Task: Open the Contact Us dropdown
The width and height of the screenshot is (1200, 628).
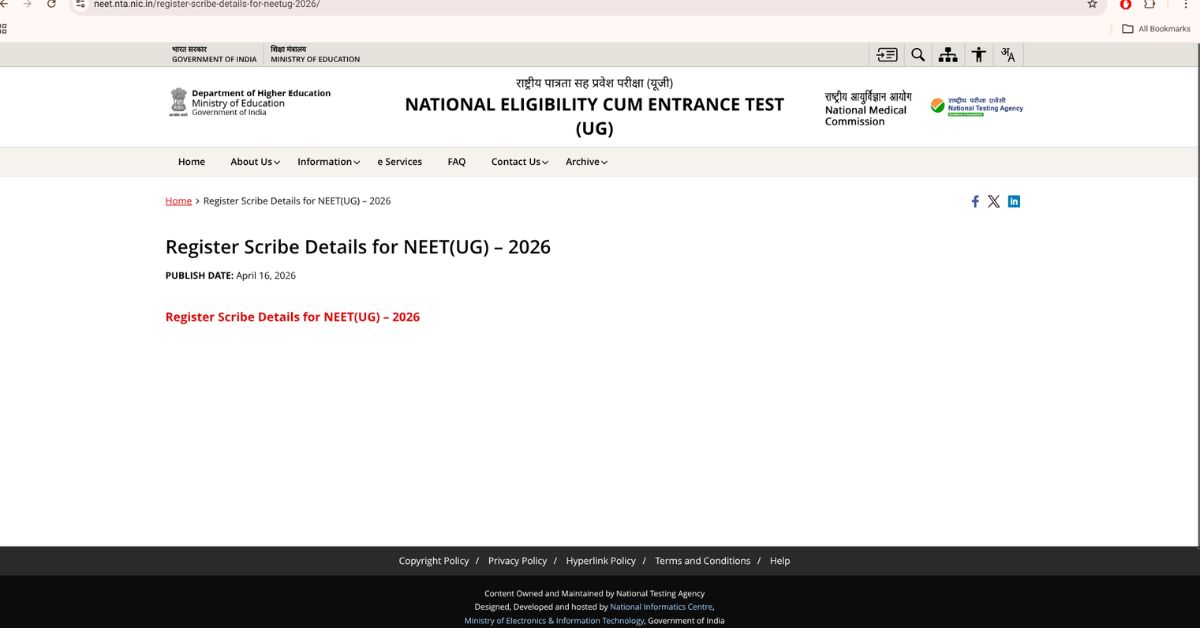Action: click(x=518, y=161)
